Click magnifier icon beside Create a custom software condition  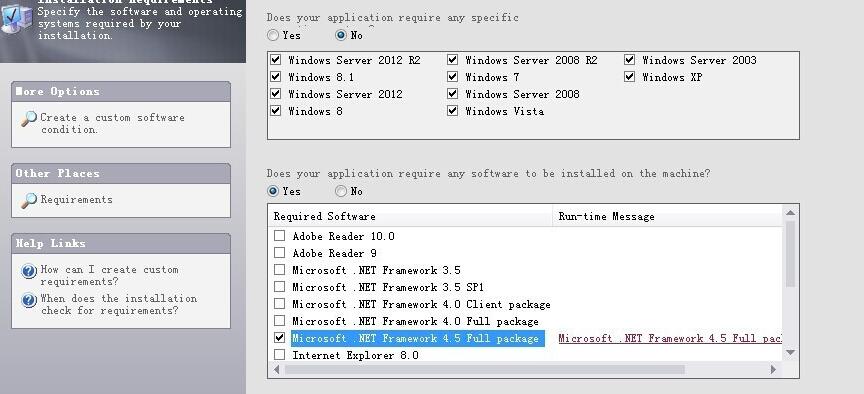point(29,118)
